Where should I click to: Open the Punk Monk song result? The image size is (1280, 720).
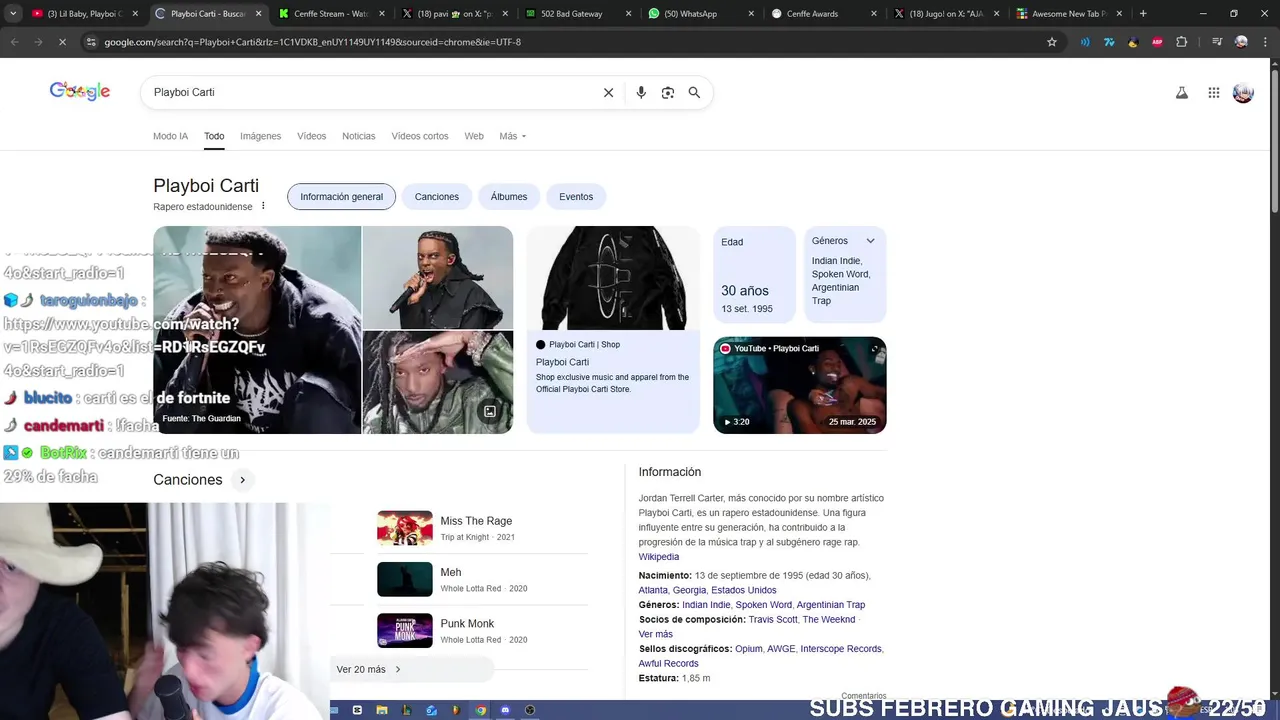point(482,631)
